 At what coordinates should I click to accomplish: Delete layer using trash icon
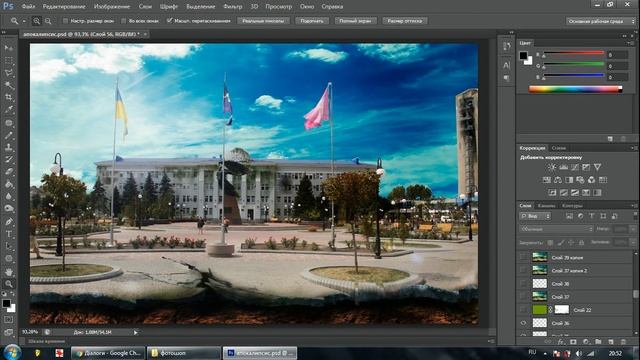tap(623, 342)
